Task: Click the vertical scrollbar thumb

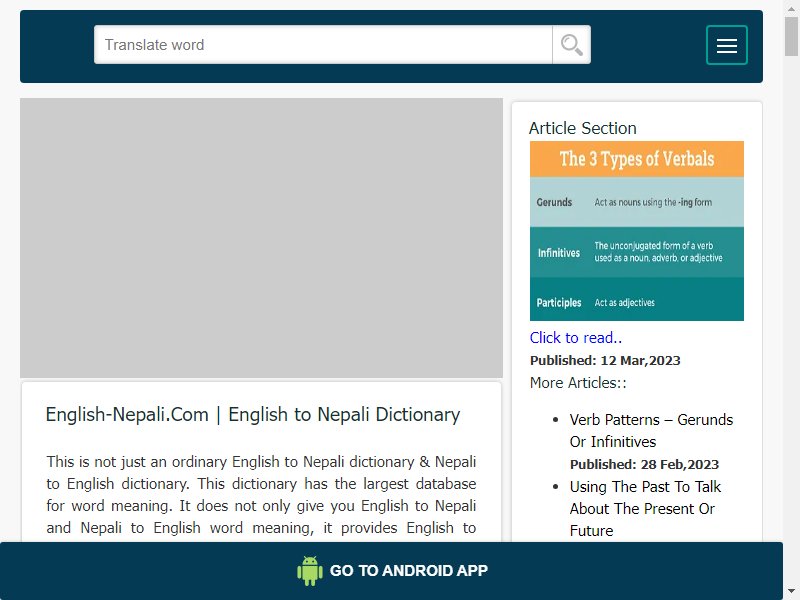Action: (x=791, y=36)
